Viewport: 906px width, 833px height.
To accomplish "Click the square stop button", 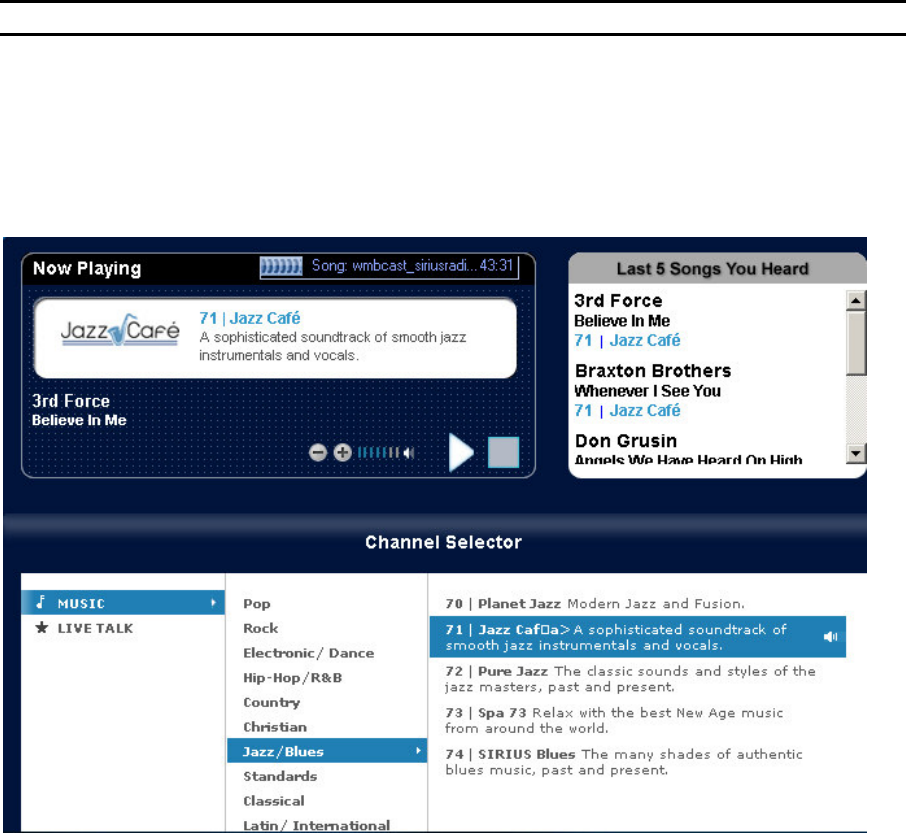I will [x=503, y=452].
